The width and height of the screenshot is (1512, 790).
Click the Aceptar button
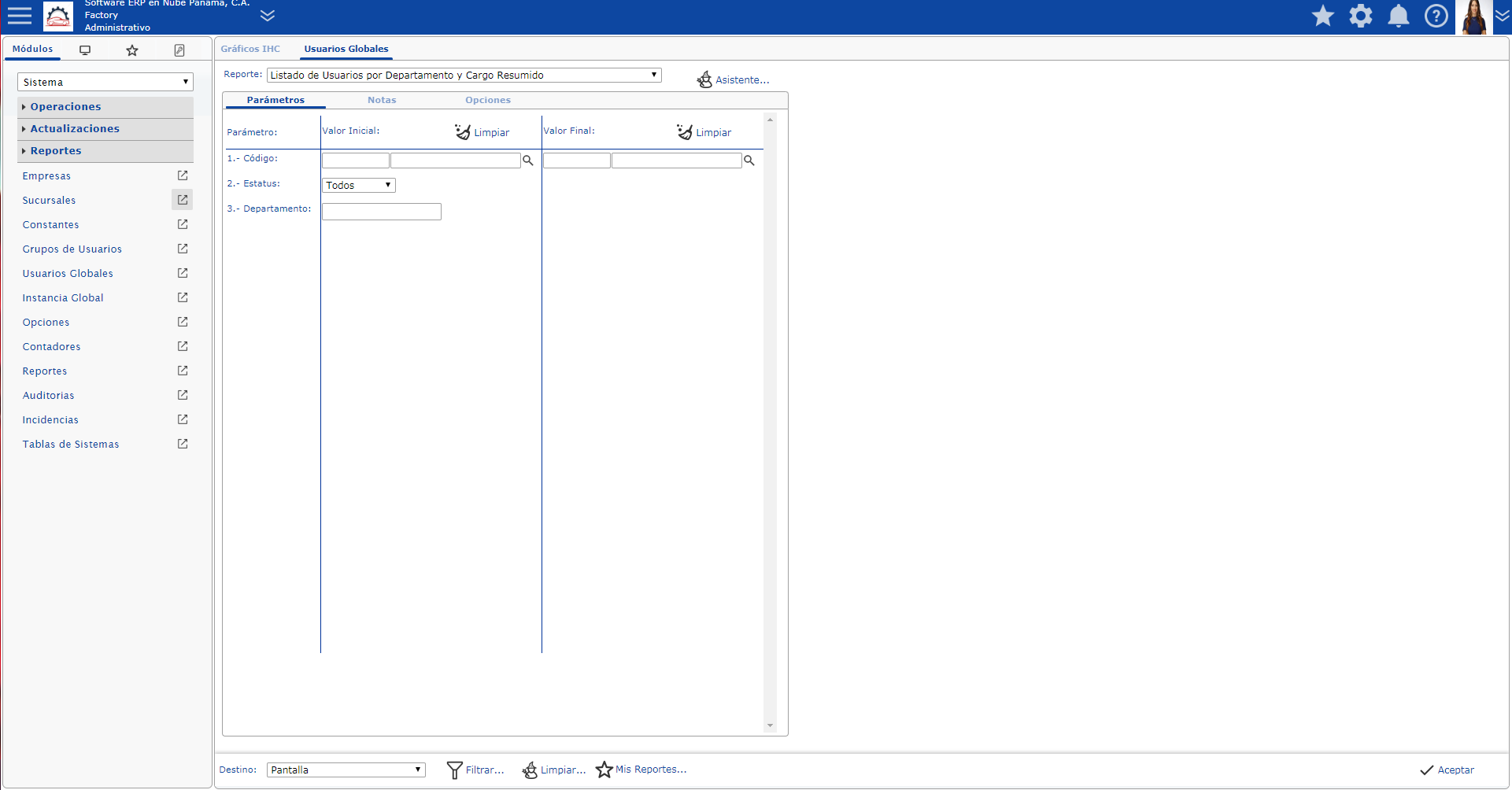tap(1447, 770)
